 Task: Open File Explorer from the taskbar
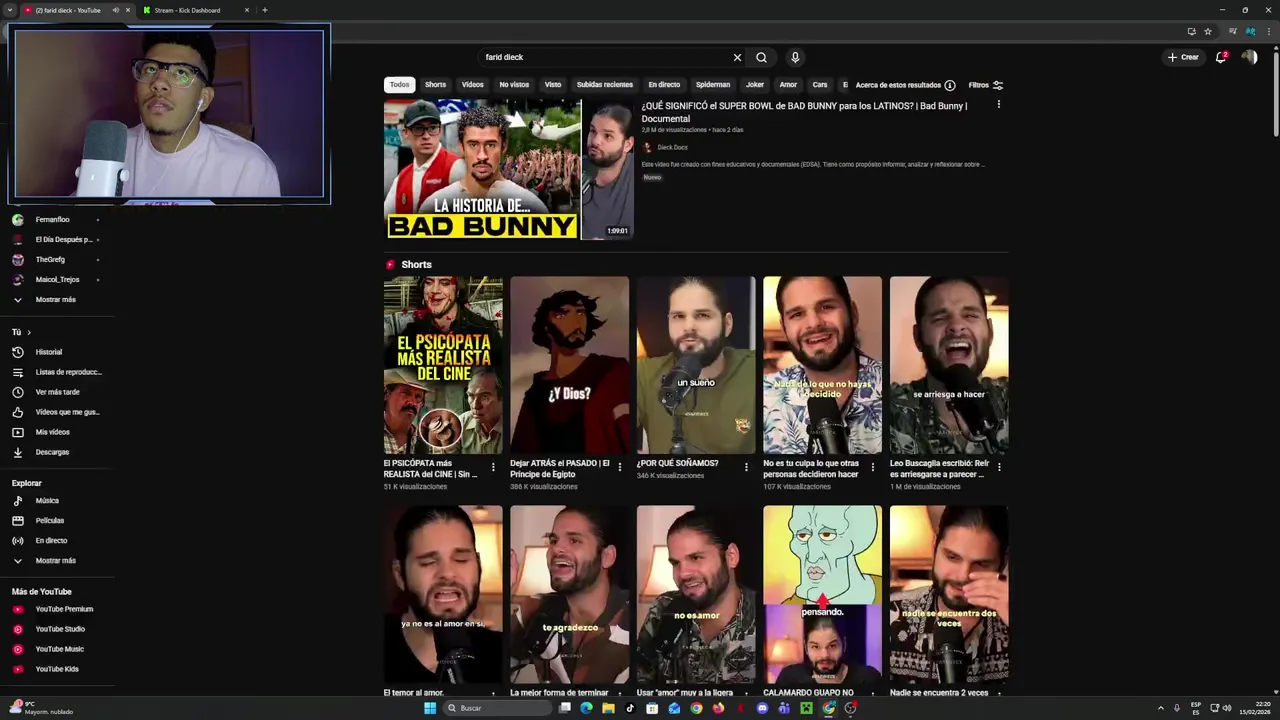point(608,708)
